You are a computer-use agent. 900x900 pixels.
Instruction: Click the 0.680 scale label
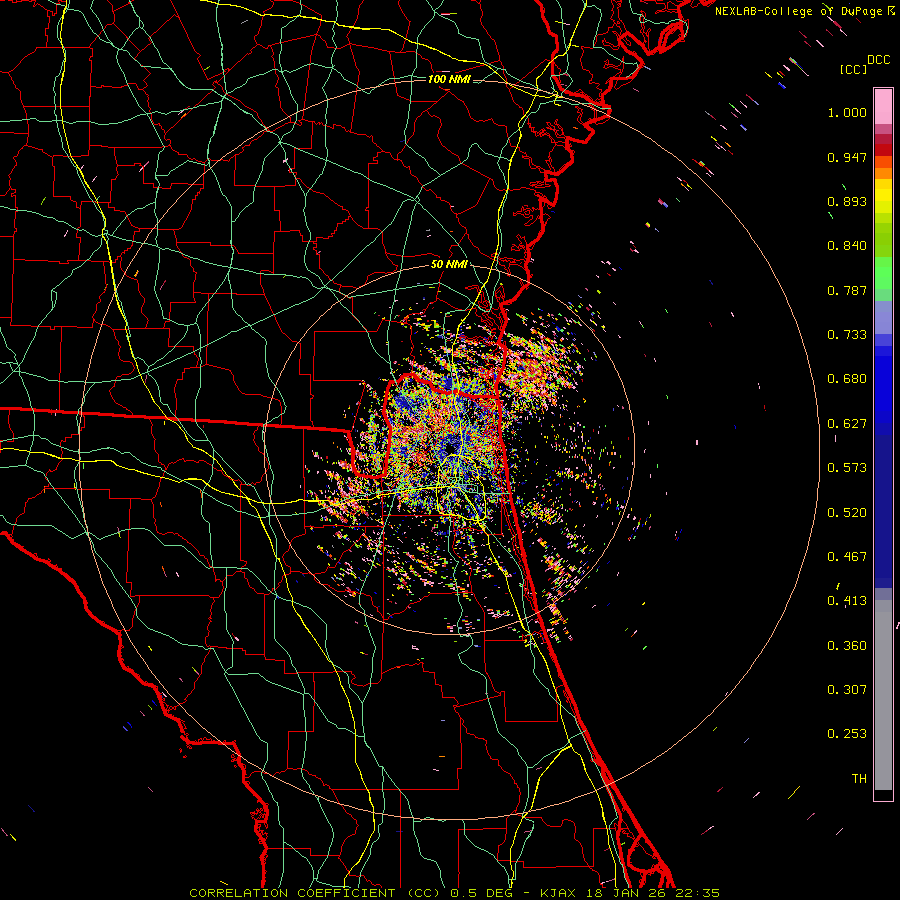coord(847,379)
